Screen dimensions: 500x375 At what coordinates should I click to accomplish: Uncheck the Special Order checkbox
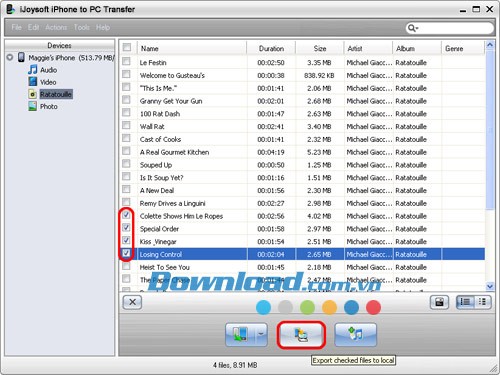coord(126,228)
